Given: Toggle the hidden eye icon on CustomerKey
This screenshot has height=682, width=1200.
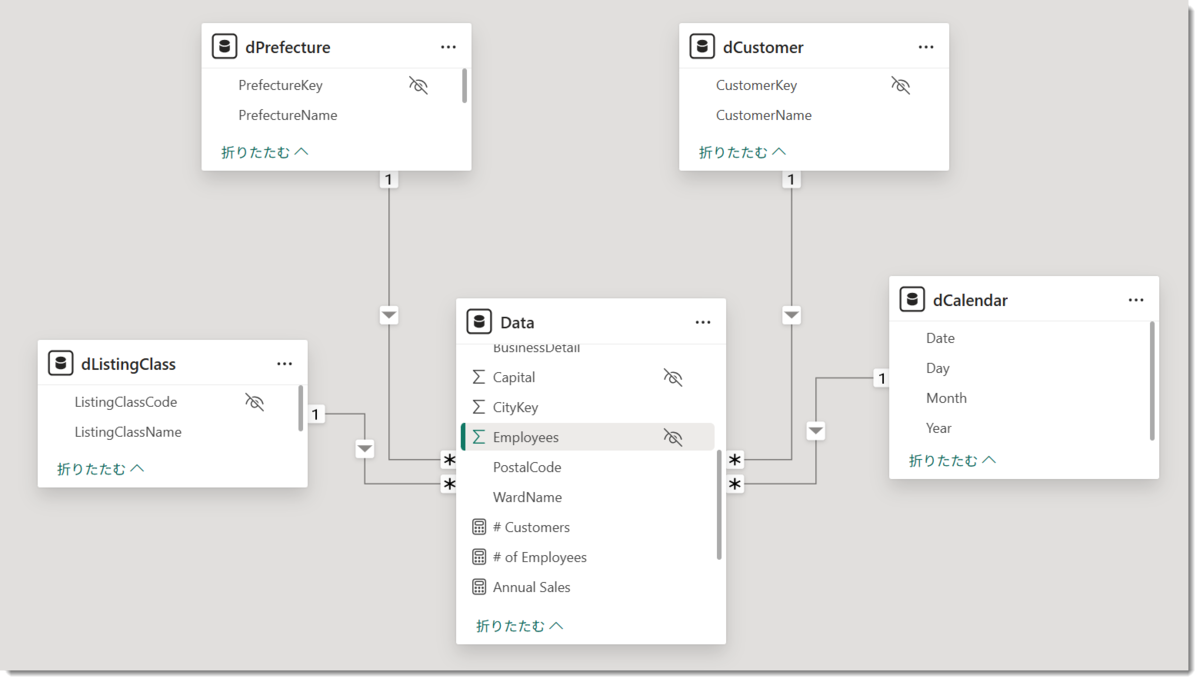Looking at the screenshot, I should coord(901,85).
